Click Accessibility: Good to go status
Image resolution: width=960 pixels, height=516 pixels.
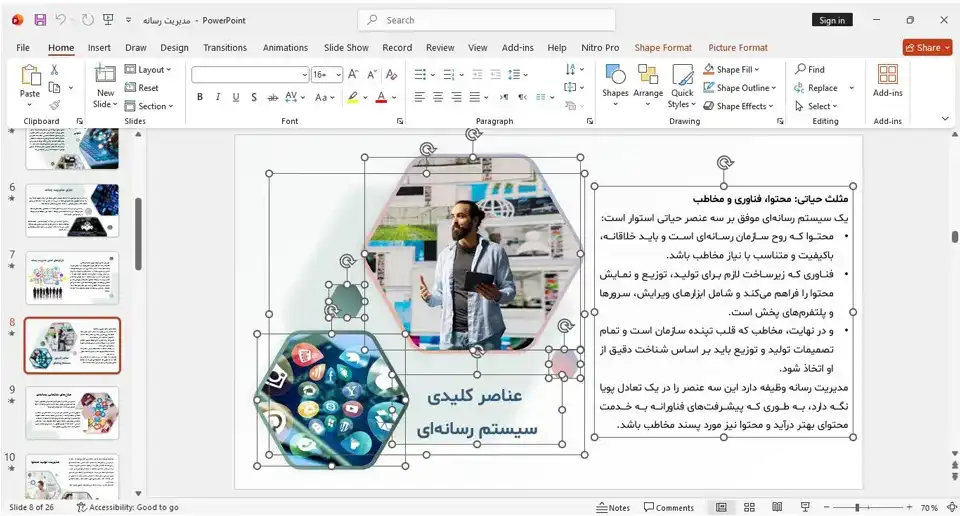pos(127,507)
